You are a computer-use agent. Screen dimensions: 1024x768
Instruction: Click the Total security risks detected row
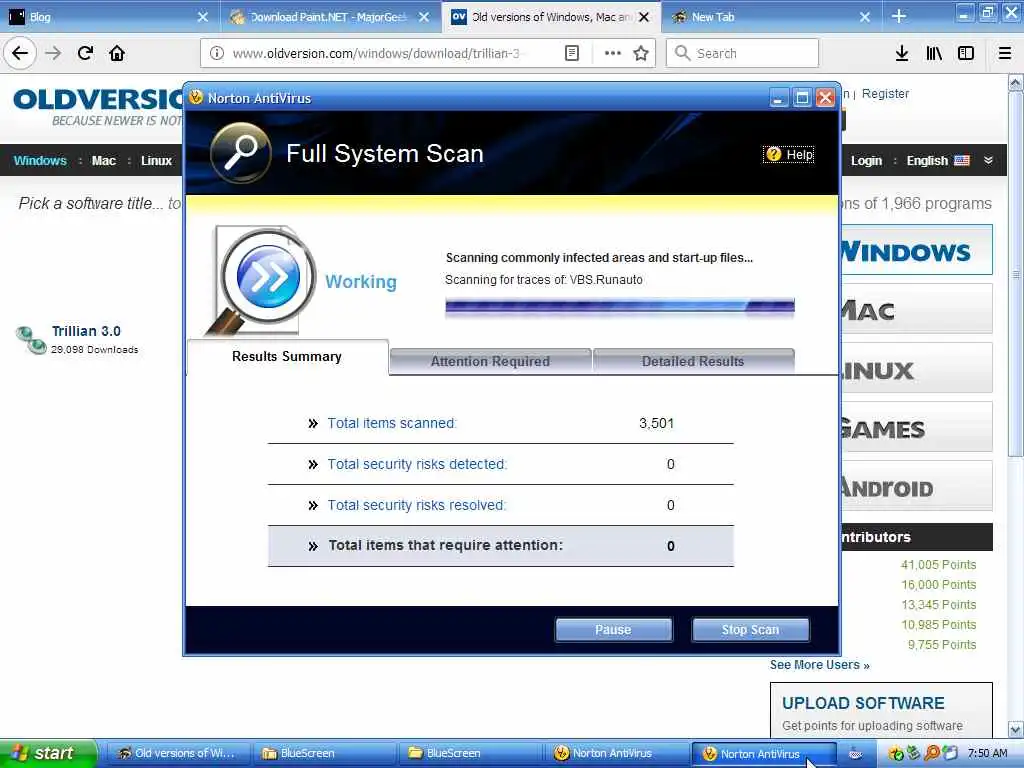tap(500, 464)
